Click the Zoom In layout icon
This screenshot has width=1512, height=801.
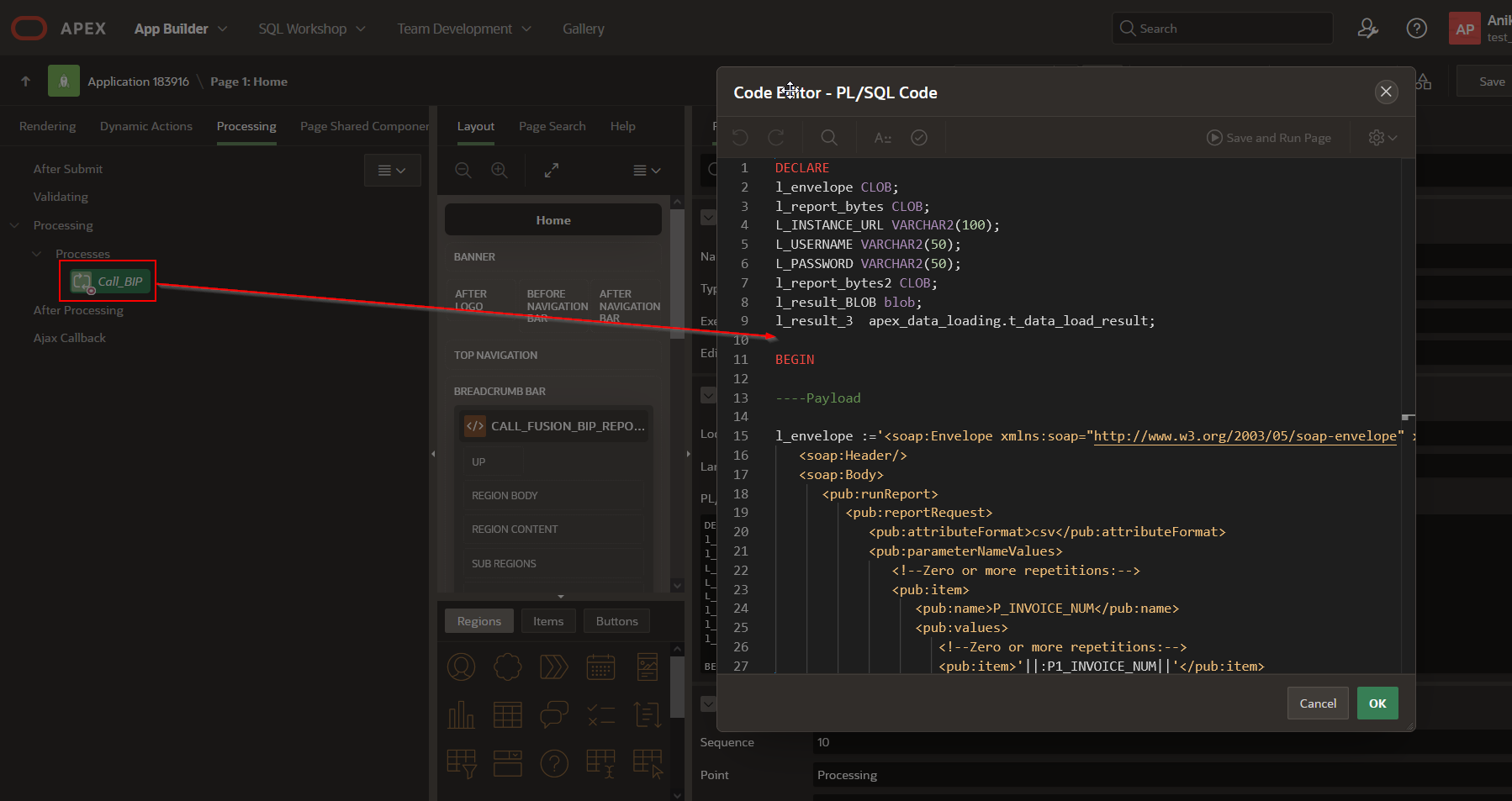tap(500, 170)
